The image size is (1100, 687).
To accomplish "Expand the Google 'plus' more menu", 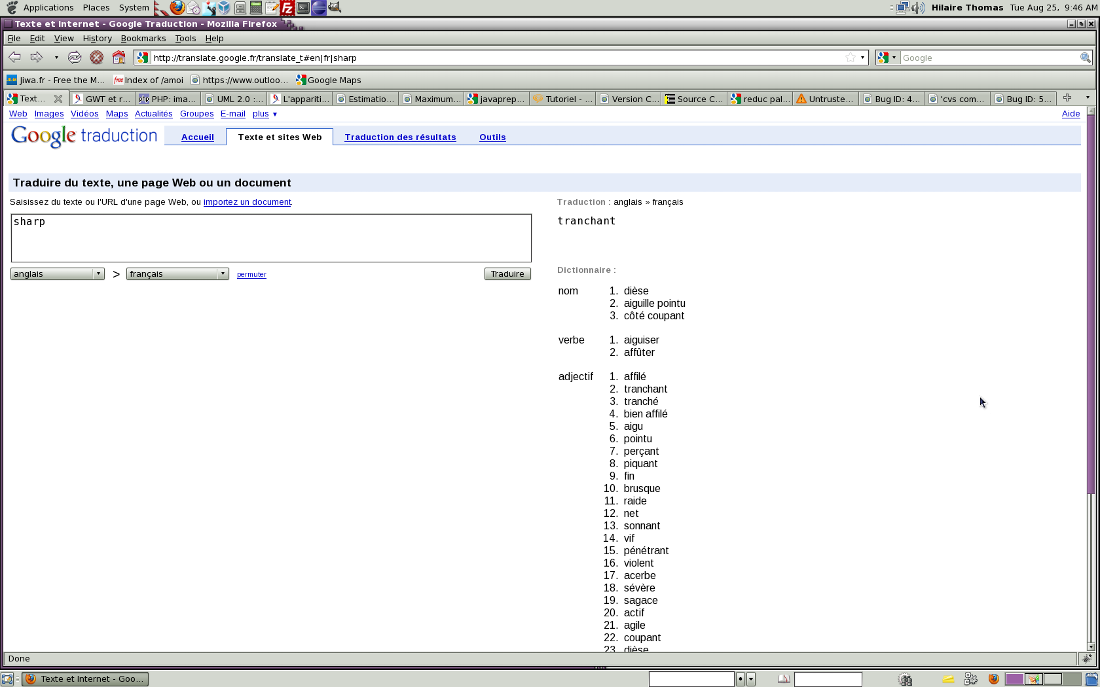I will pyautogui.click(x=264, y=114).
